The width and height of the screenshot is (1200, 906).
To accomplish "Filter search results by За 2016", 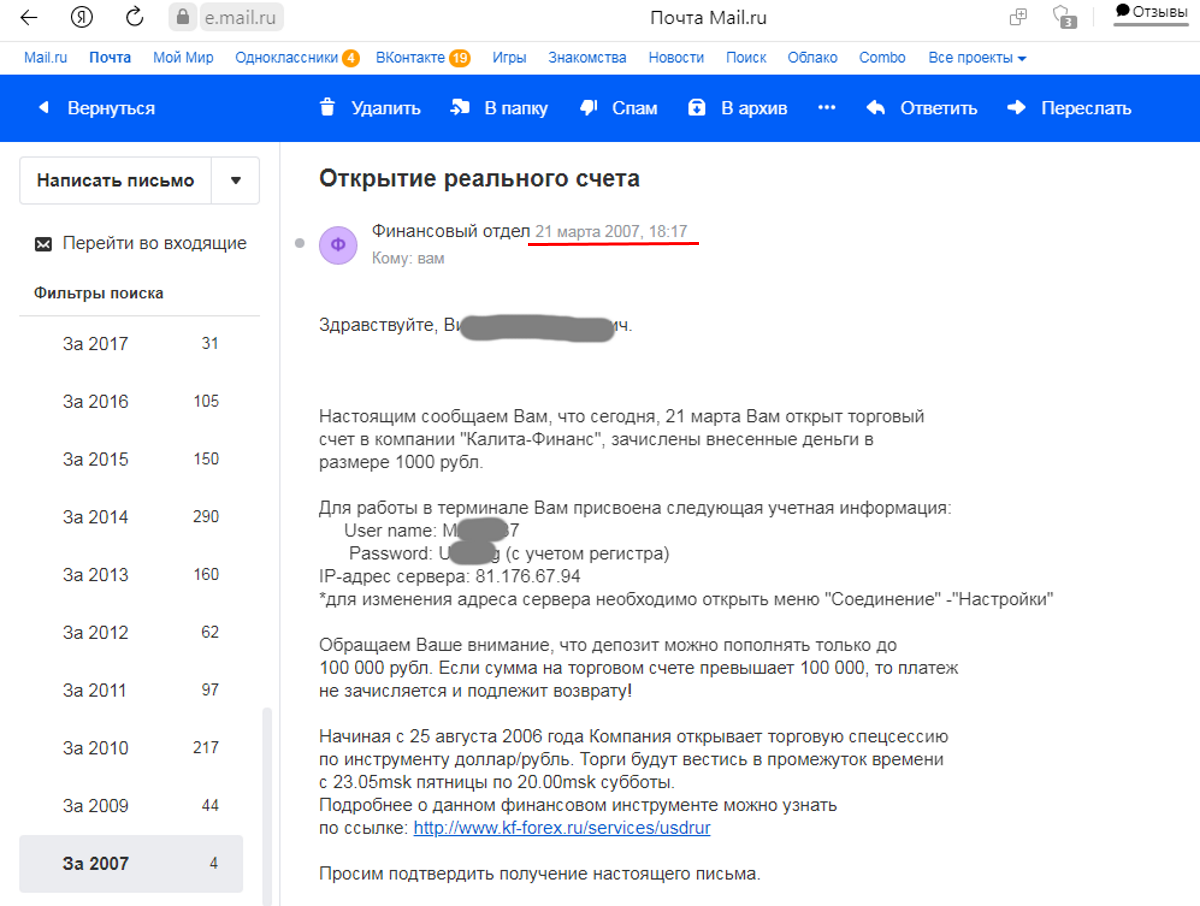I will pos(131,402).
